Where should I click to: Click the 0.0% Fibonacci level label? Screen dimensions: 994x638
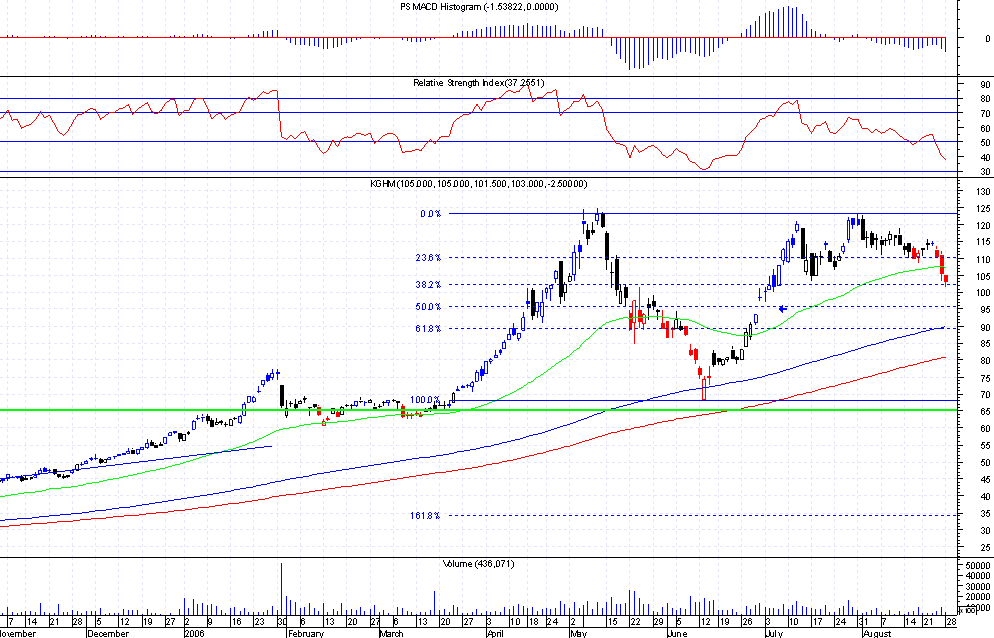coord(430,213)
